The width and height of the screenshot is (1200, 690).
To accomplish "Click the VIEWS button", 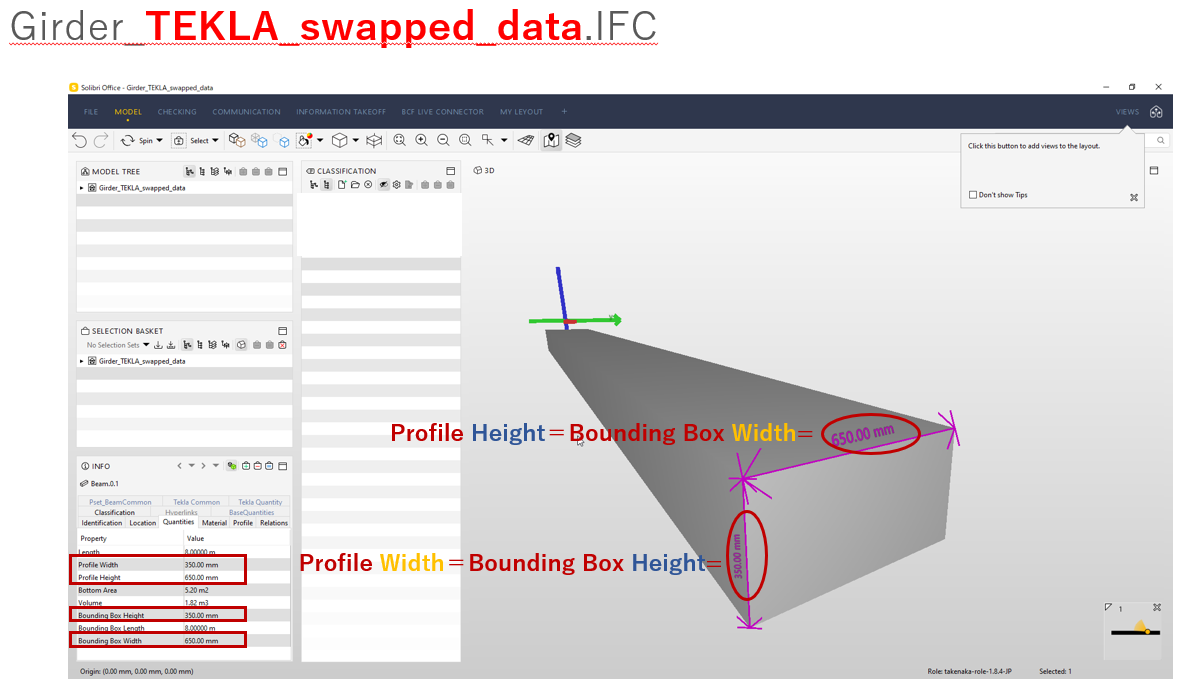I will click(1127, 112).
